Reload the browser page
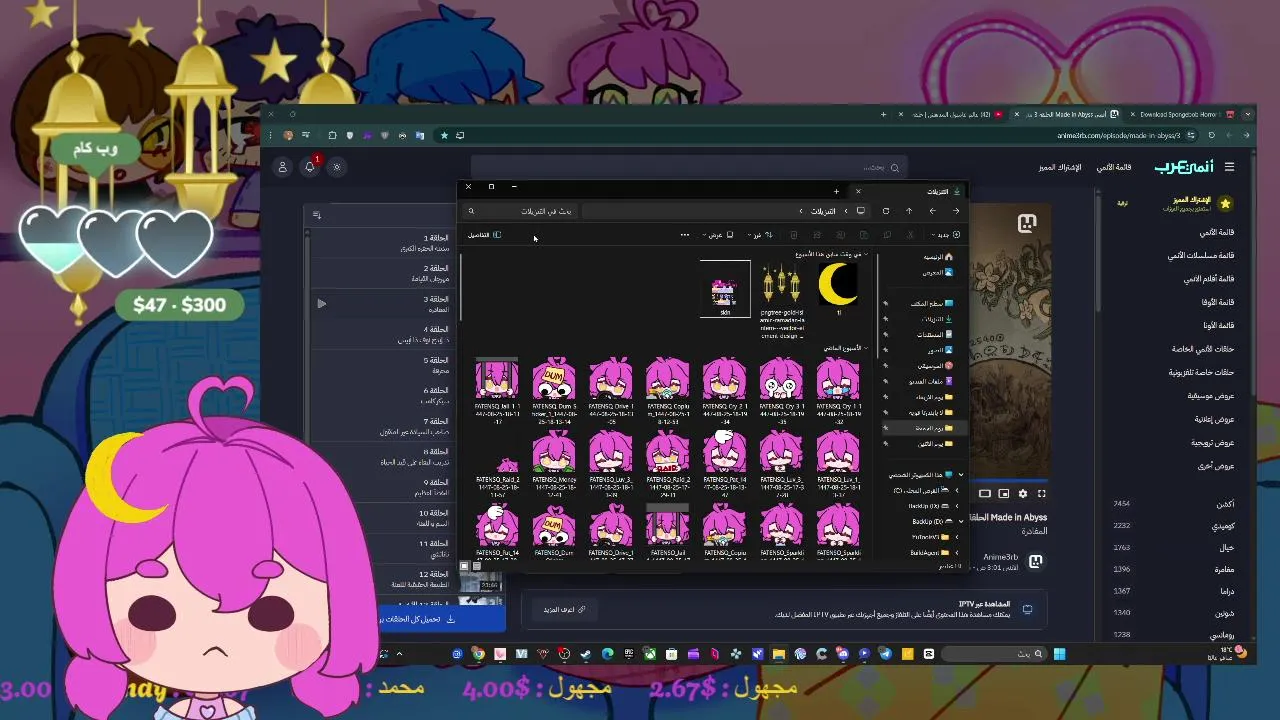1280x720 pixels. 1211,135
